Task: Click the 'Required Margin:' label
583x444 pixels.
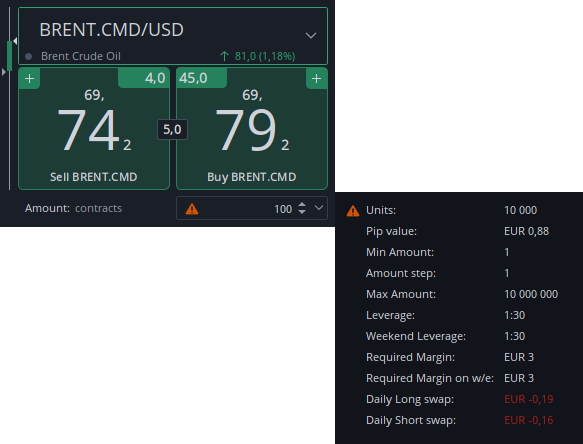Action: pyautogui.click(x=410, y=357)
